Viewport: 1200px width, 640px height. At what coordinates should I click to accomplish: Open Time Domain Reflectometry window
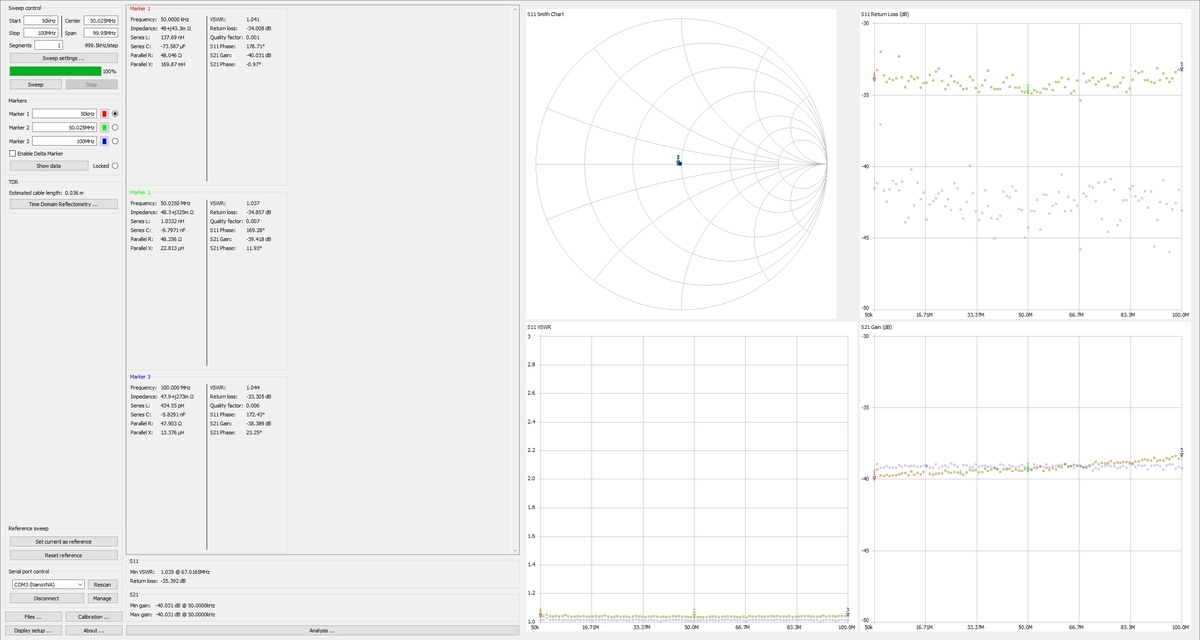coord(63,204)
